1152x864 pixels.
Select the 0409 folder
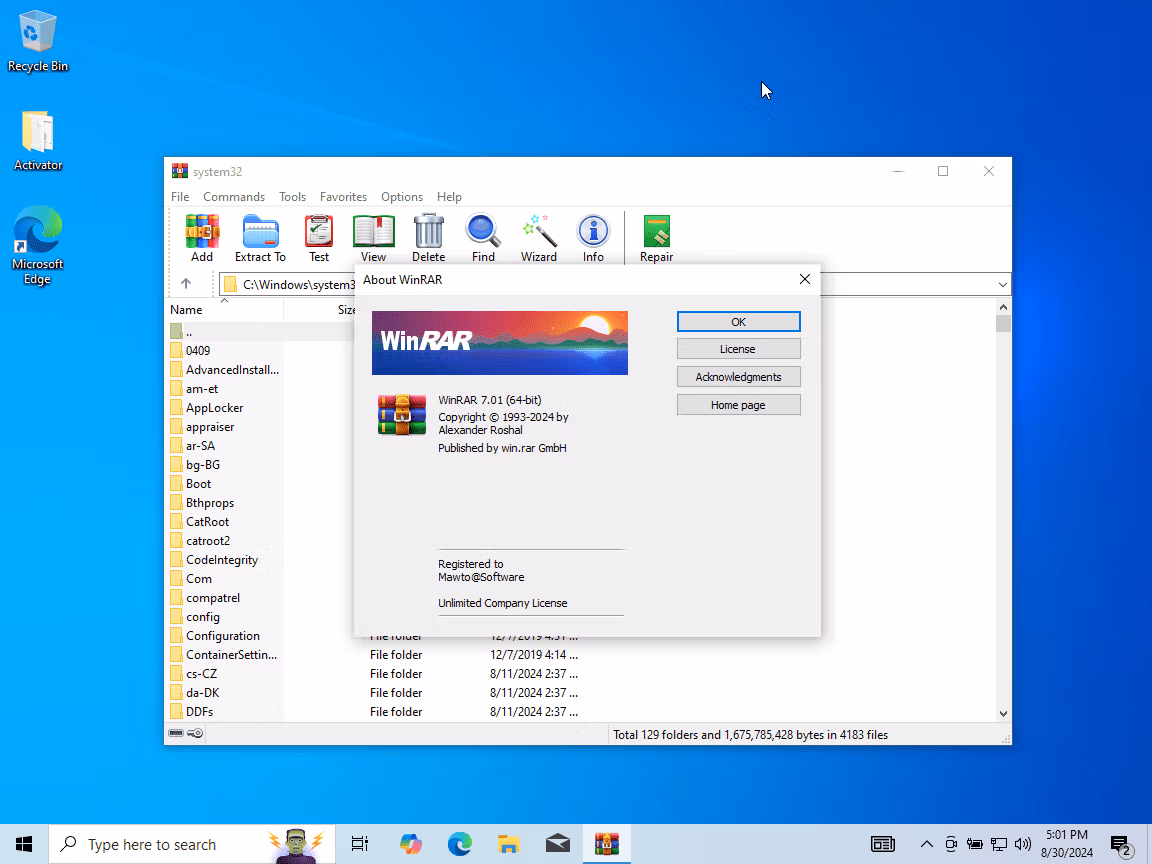(190, 350)
